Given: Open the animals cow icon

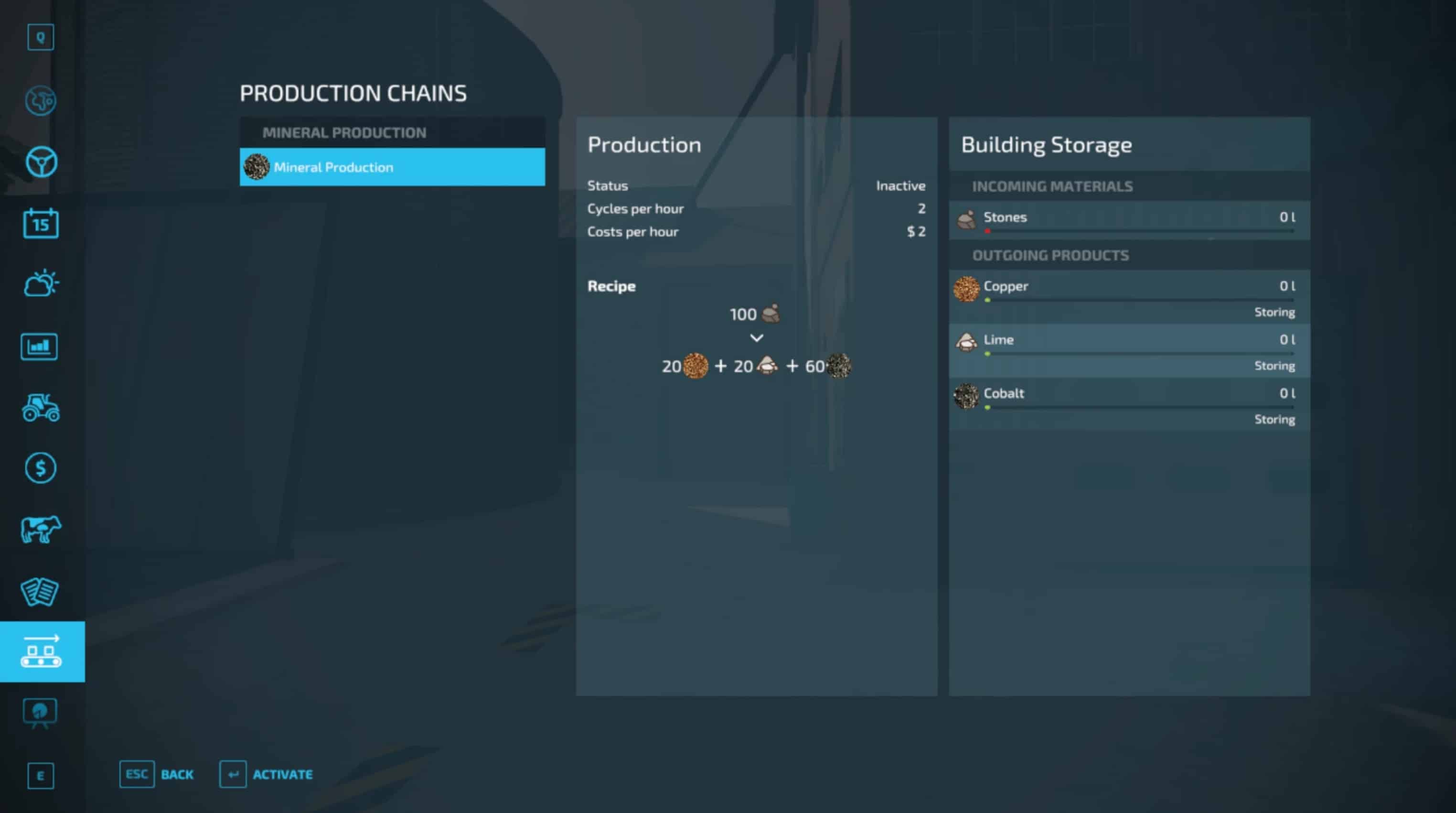Looking at the screenshot, I should pos(41,530).
